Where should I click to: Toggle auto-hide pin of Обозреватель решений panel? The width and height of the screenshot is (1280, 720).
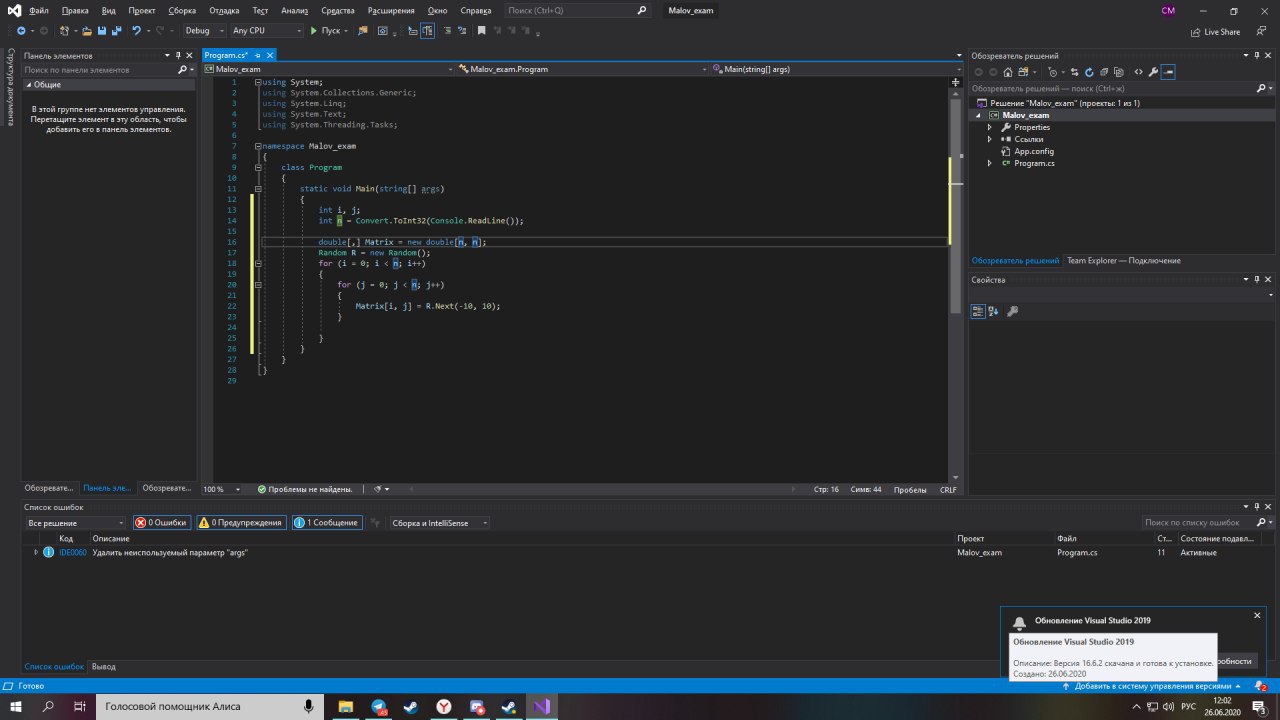(x=1258, y=56)
